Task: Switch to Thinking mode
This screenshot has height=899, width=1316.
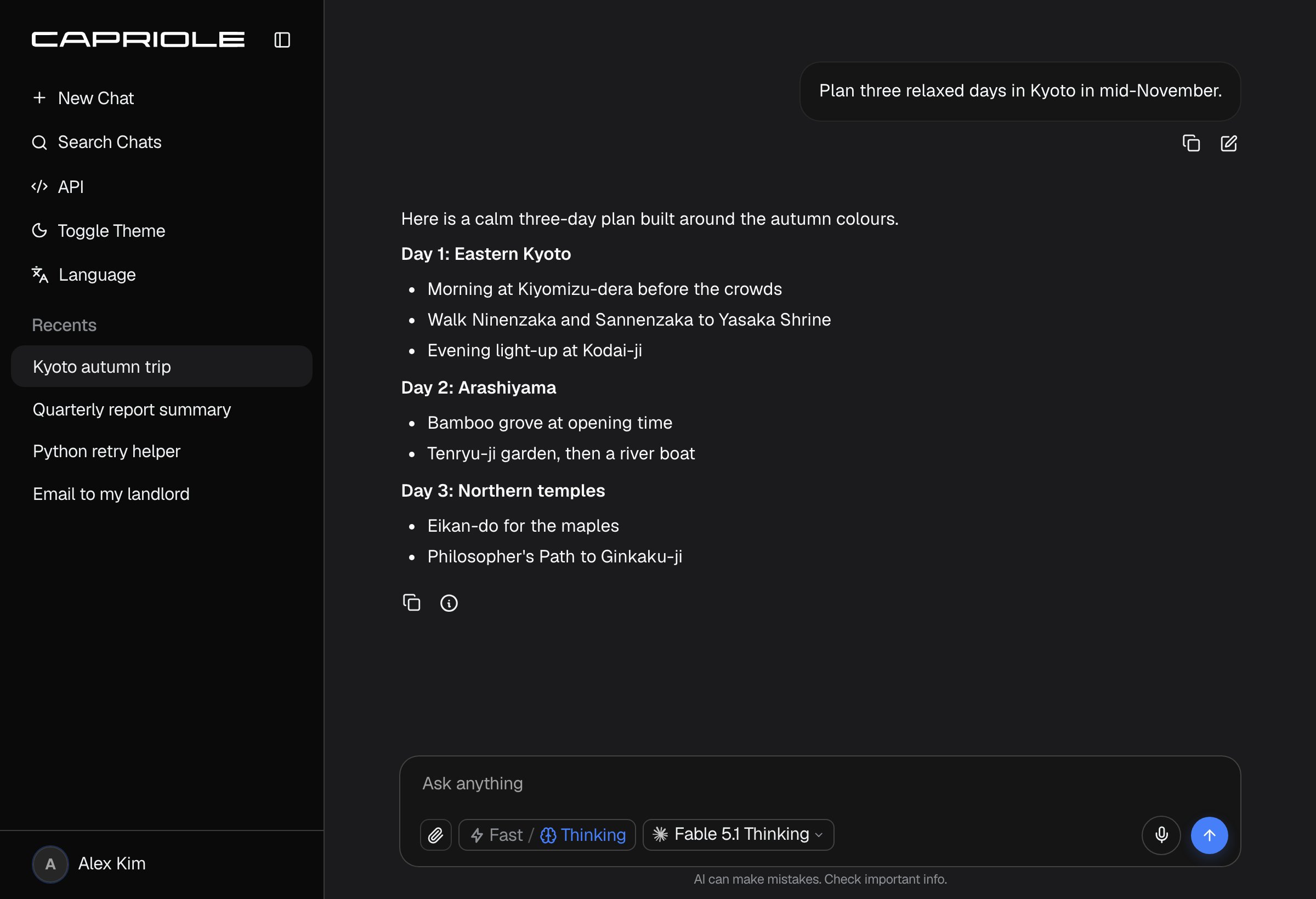Action: point(583,835)
